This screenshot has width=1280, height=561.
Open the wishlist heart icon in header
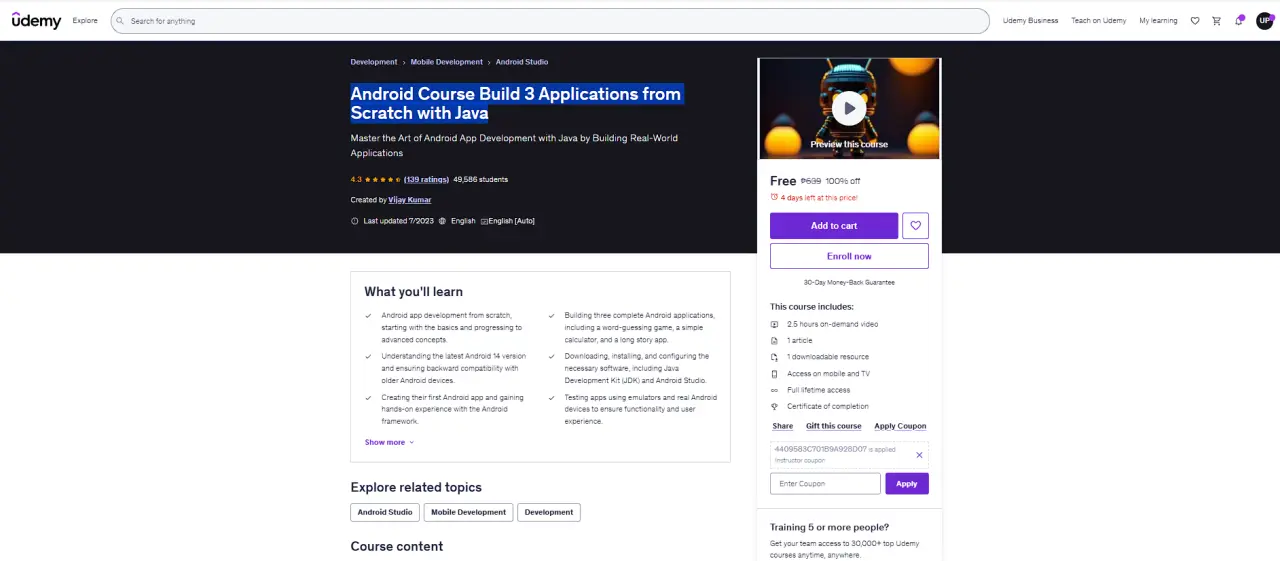(x=1195, y=21)
